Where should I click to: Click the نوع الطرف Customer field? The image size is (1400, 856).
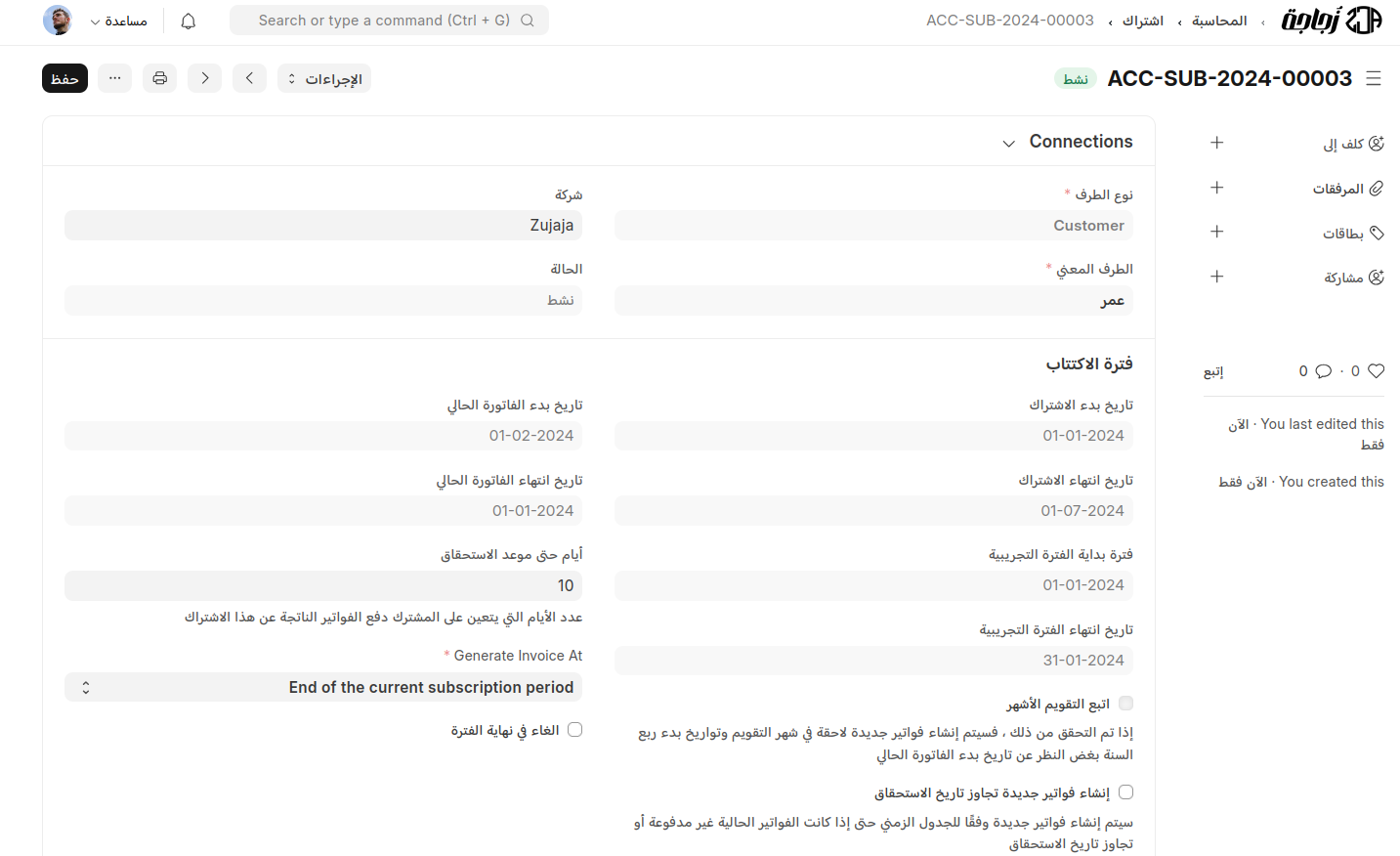pyautogui.click(x=873, y=225)
